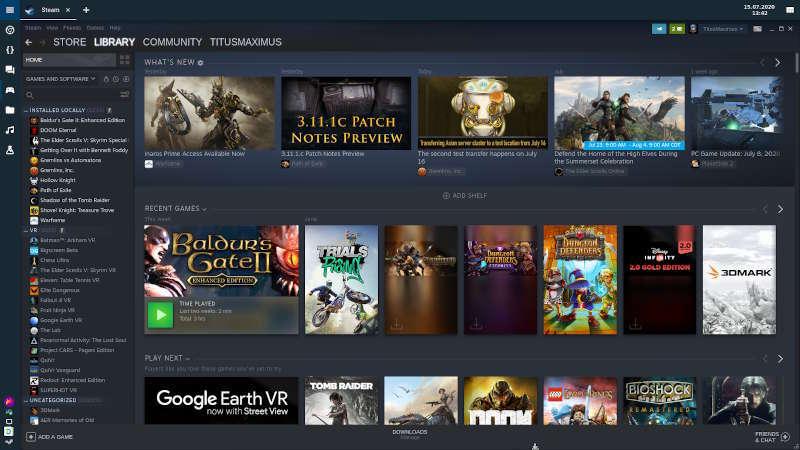The width and height of the screenshot is (800, 450).
Task: Open the folder icon in the left dock
Action: click(10, 110)
